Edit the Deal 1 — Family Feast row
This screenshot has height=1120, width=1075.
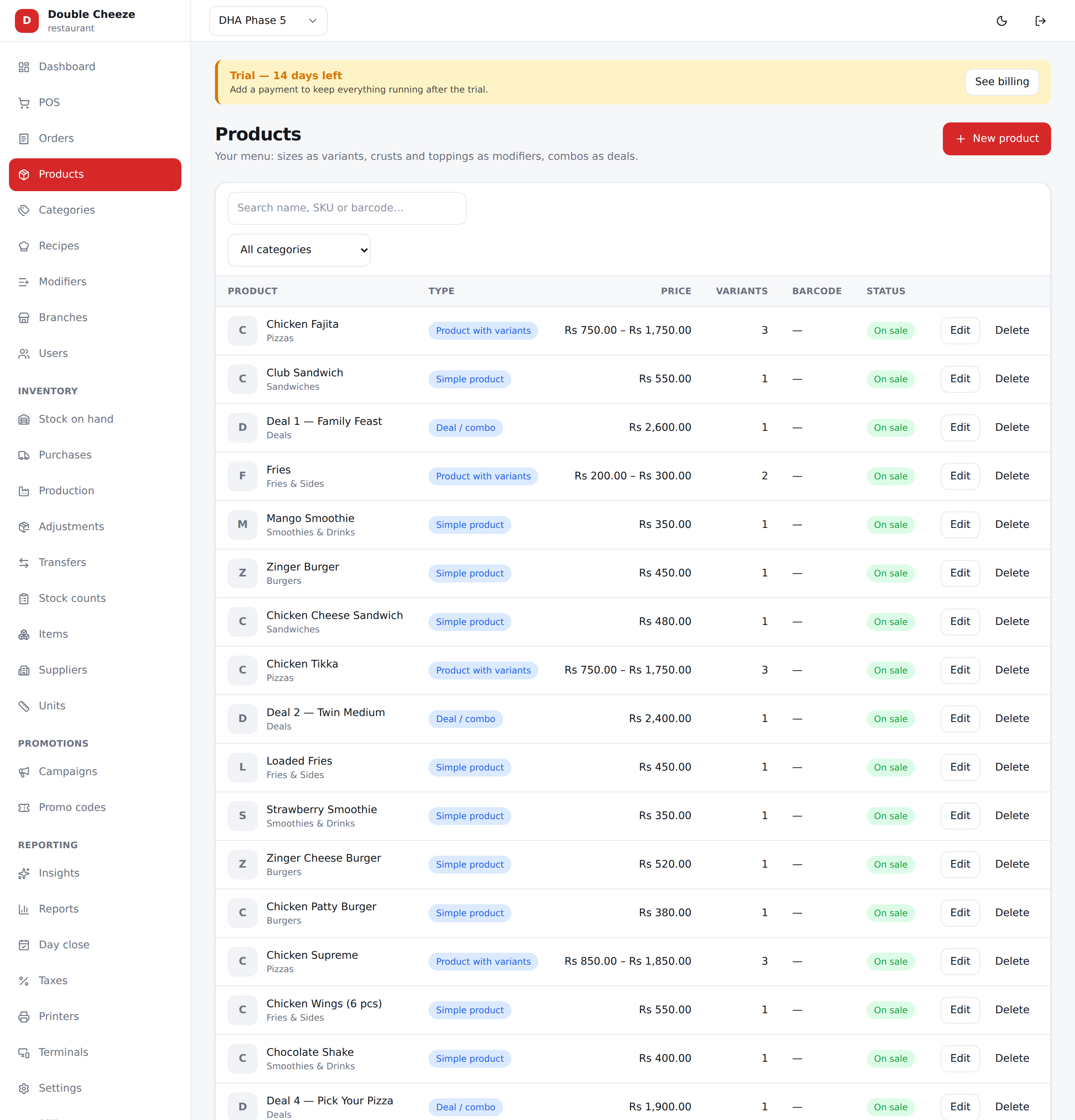(960, 427)
